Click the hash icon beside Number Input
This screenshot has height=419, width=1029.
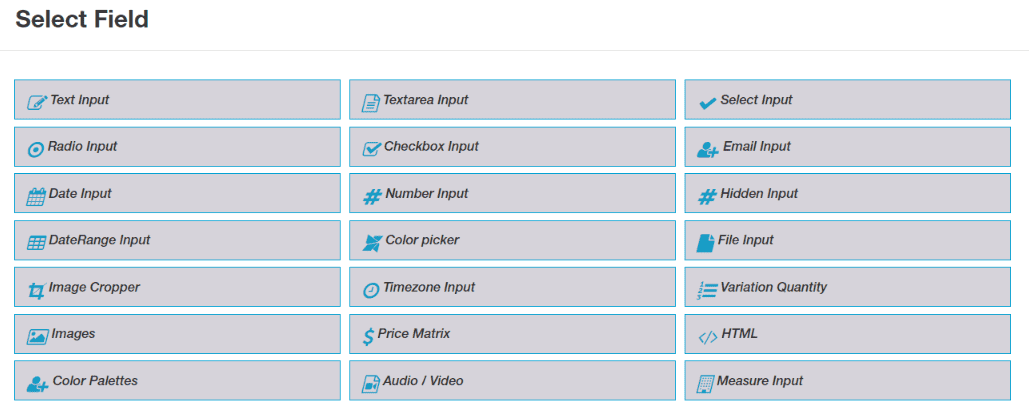click(x=372, y=196)
